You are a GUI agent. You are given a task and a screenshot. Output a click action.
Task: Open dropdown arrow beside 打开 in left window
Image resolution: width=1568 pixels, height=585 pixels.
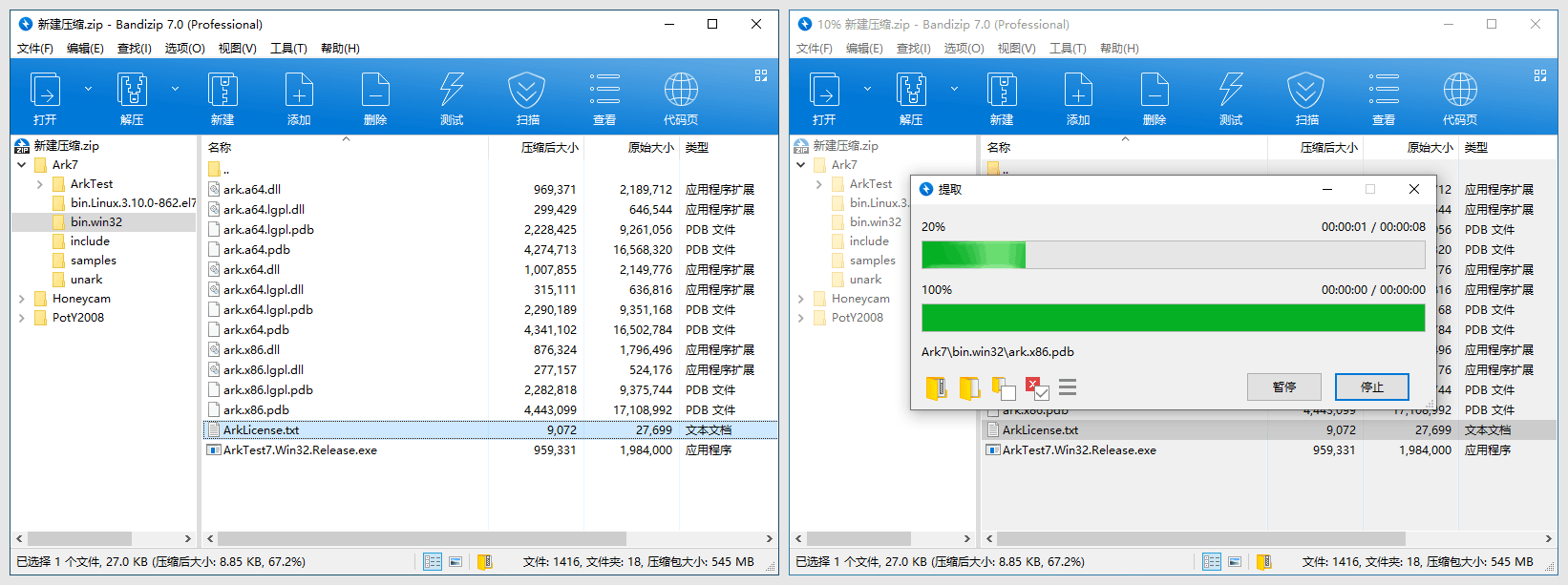88,89
